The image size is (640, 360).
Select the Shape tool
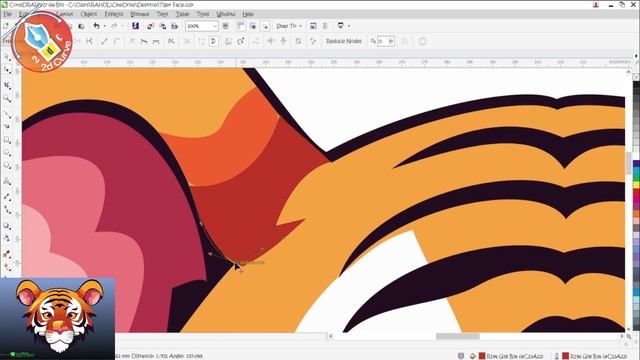[x=7, y=70]
